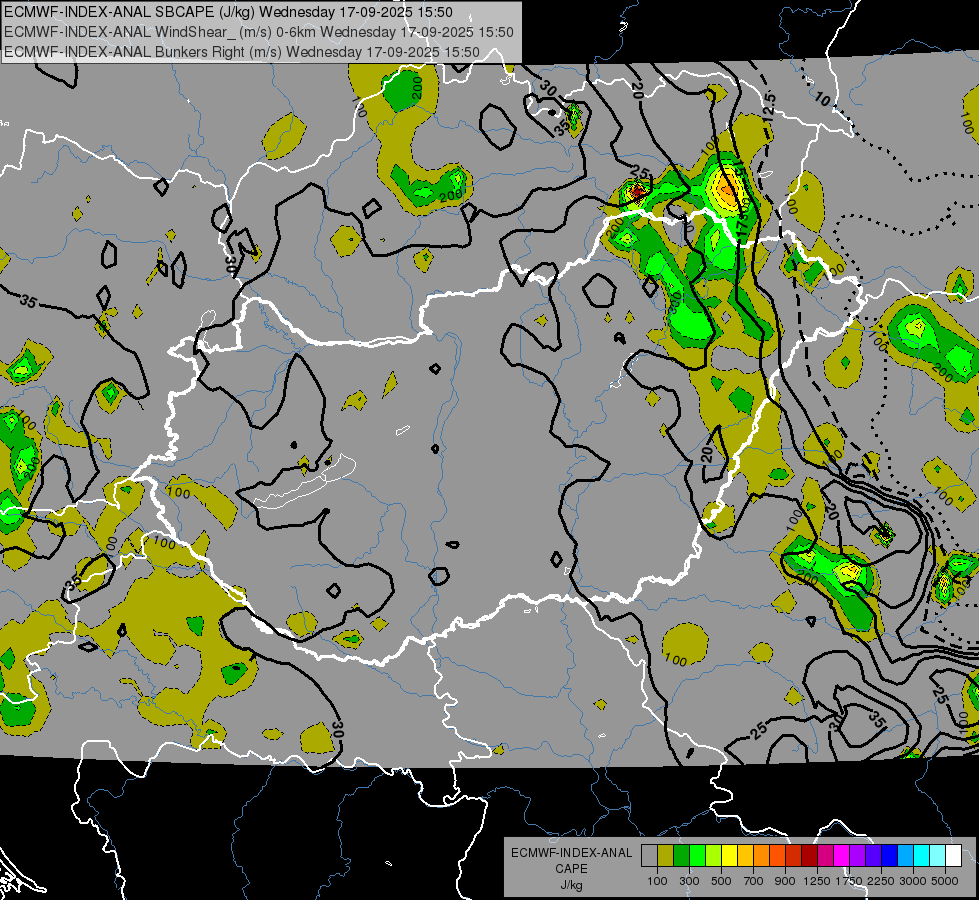Click the cyan swatch in the CAPE legend
The width and height of the screenshot is (979, 900).
[922, 855]
